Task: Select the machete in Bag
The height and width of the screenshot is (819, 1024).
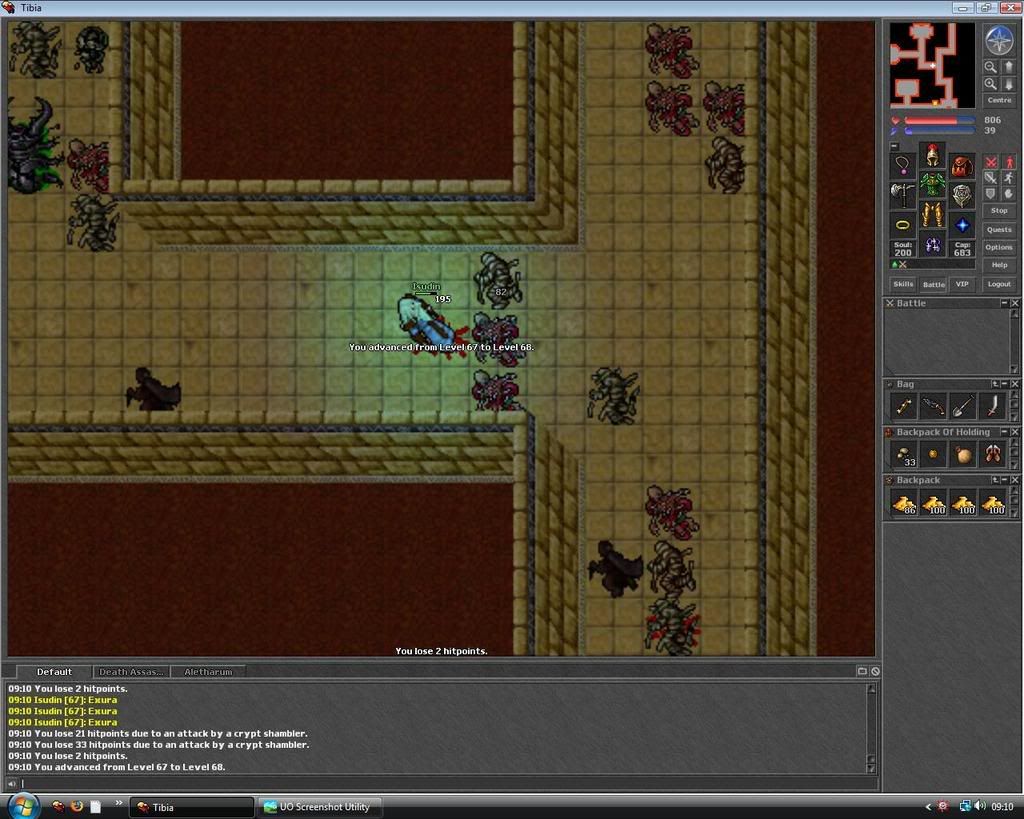Action: pyautogui.click(x=993, y=406)
